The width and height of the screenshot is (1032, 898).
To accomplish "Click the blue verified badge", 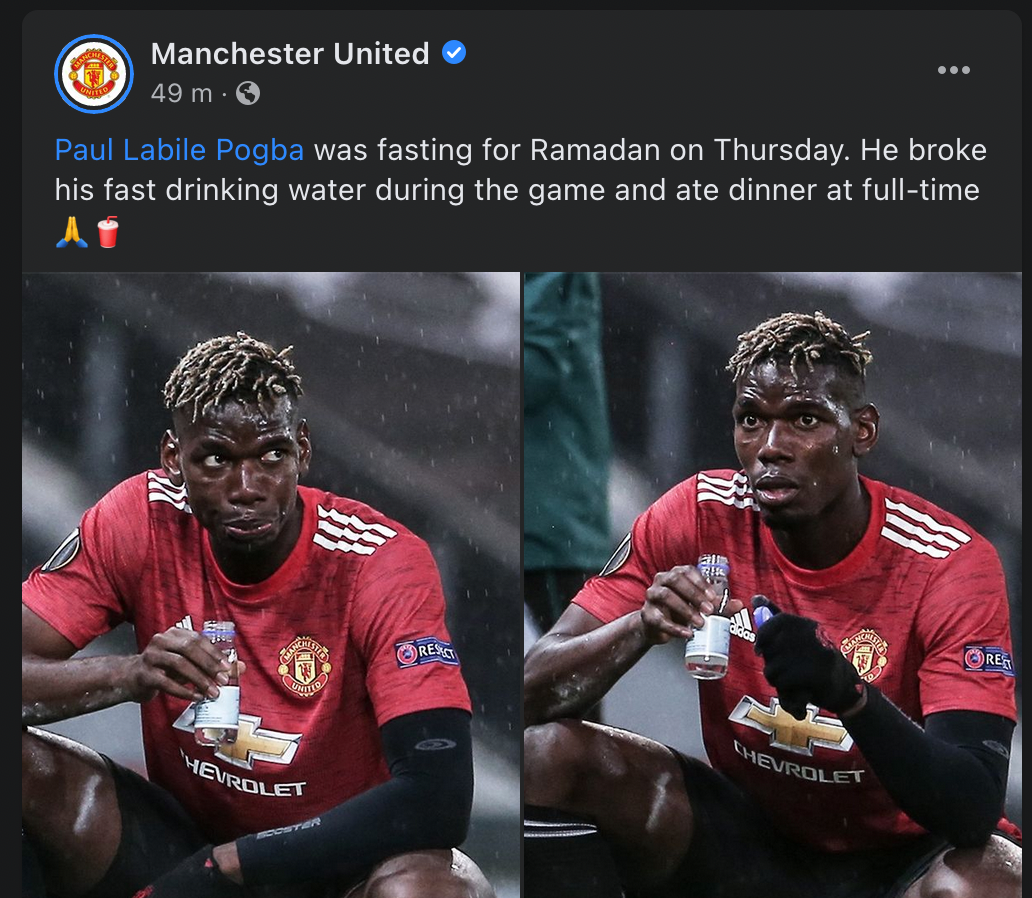I will 453,52.
